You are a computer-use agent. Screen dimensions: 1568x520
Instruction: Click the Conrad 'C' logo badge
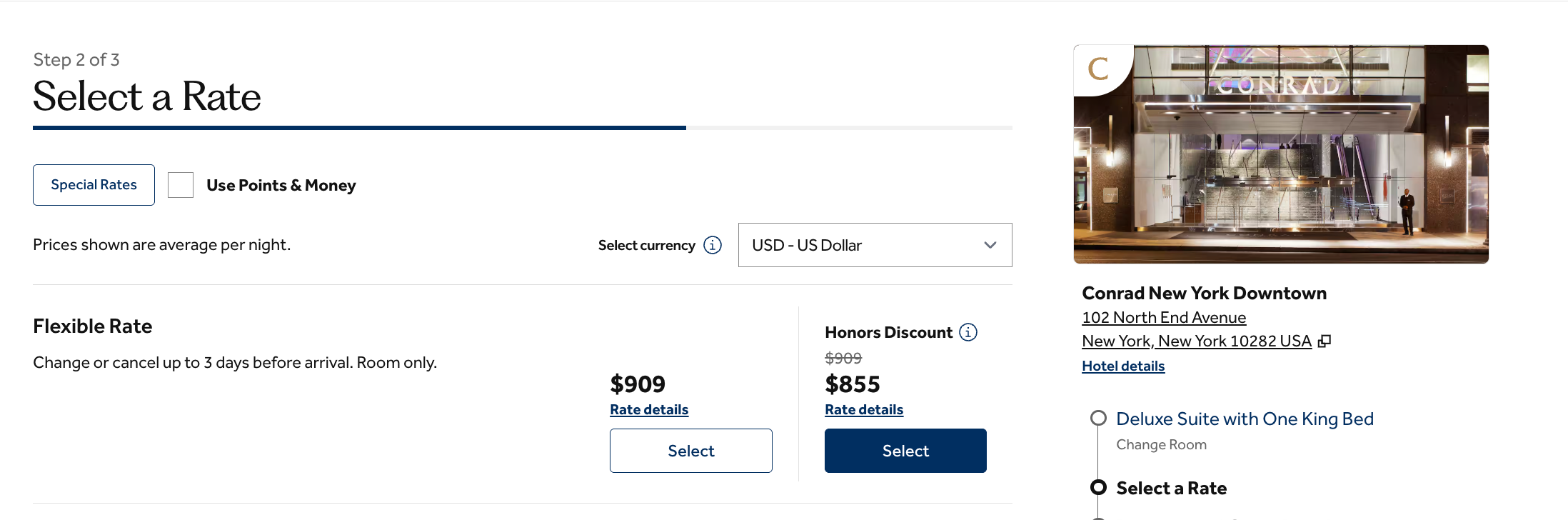[1098, 69]
